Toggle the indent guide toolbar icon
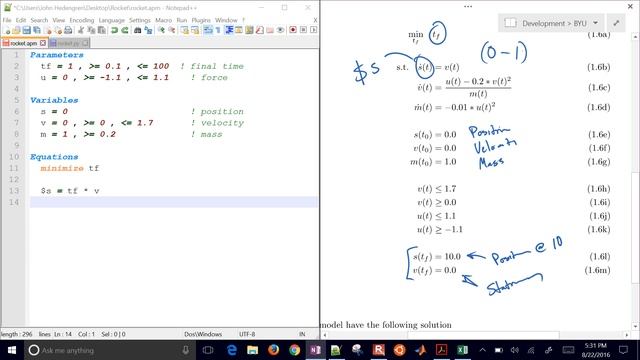This screenshot has width=640, height=360. (229, 30)
